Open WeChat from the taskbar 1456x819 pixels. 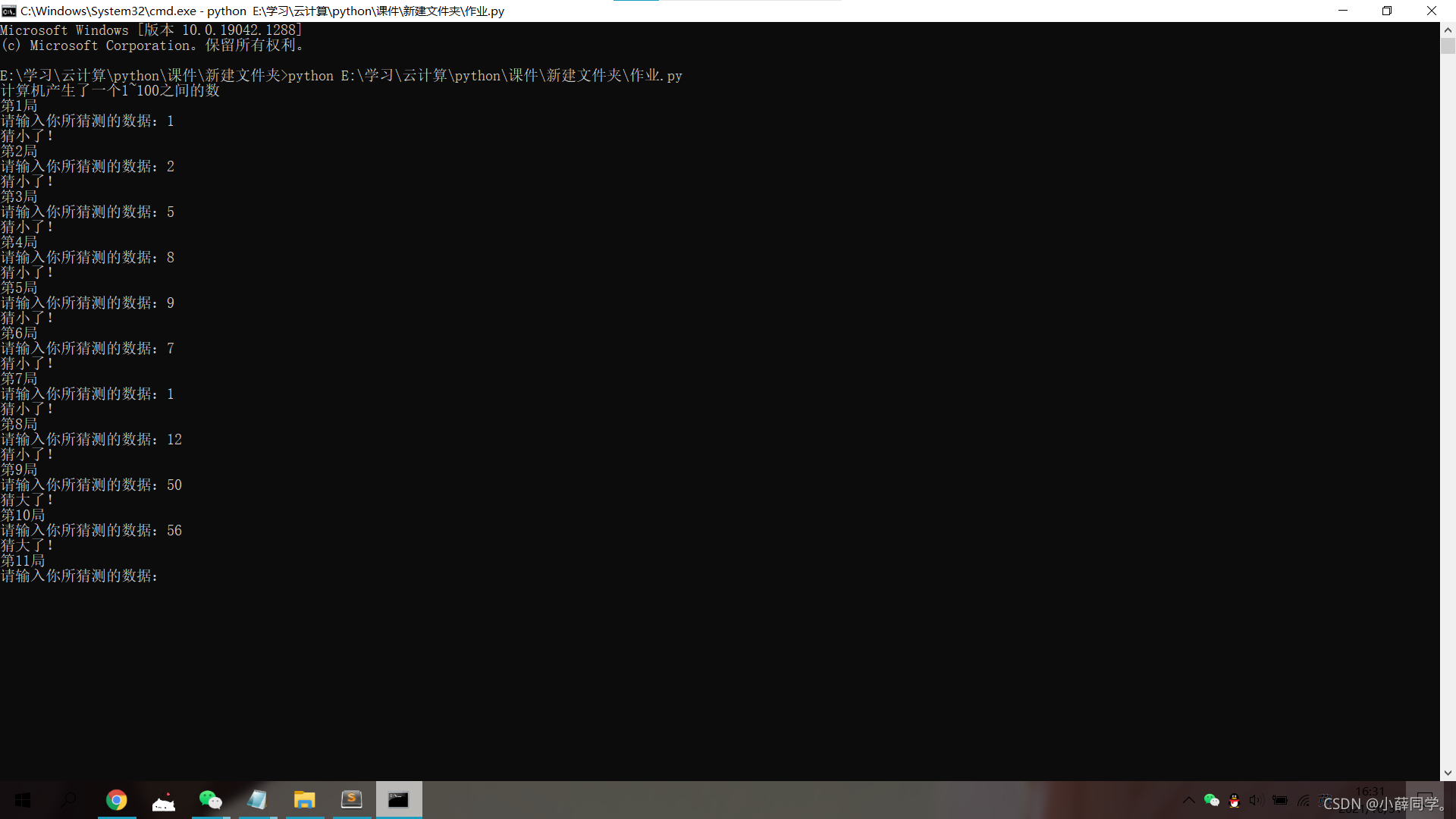click(210, 800)
